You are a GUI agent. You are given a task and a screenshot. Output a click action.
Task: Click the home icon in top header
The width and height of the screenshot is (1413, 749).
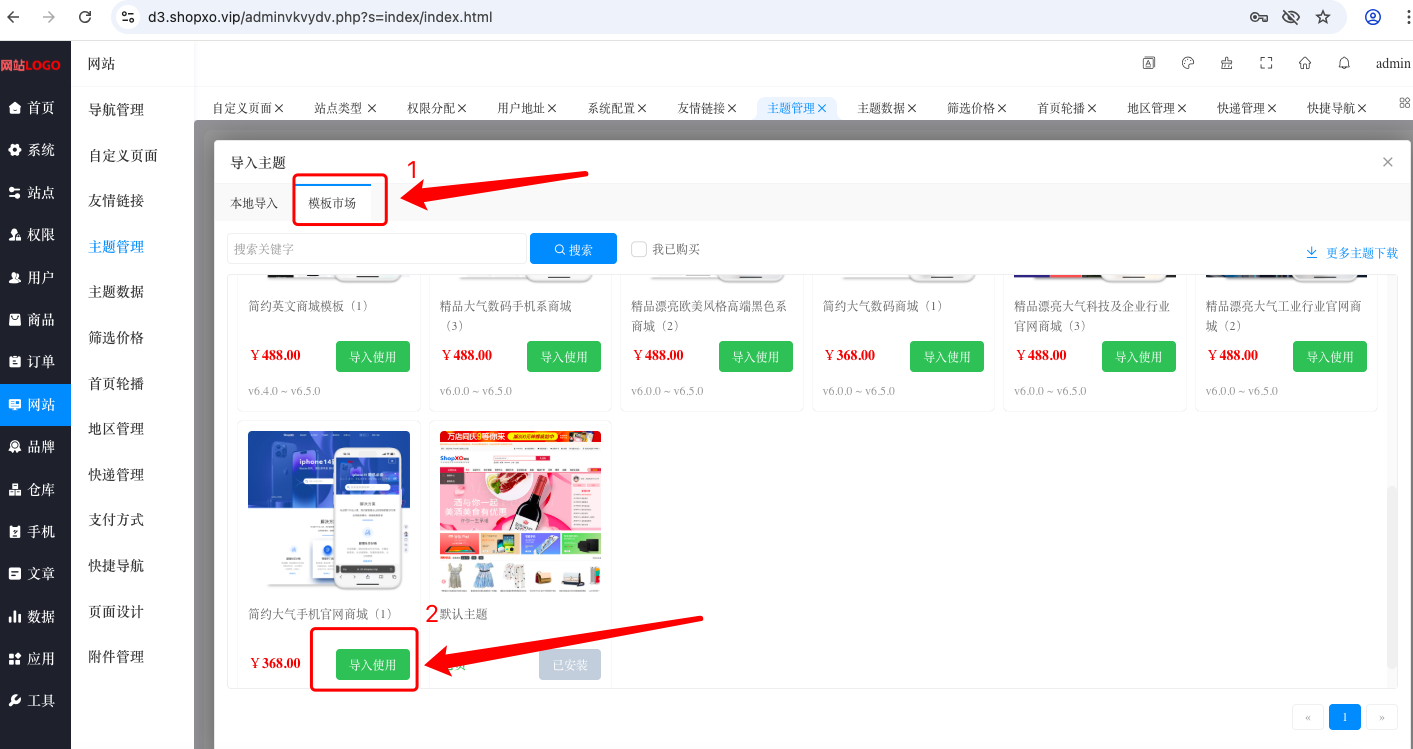click(x=1305, y=63)
